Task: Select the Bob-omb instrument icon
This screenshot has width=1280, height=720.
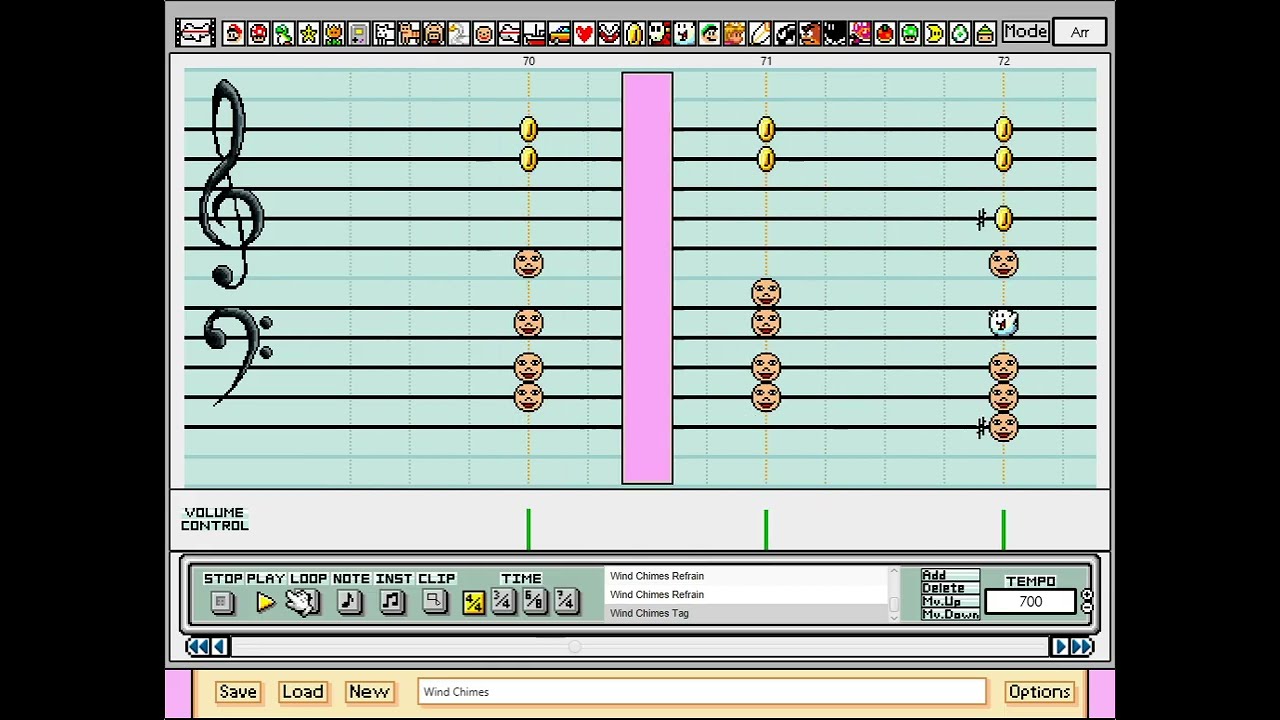Action: [835, 33]
